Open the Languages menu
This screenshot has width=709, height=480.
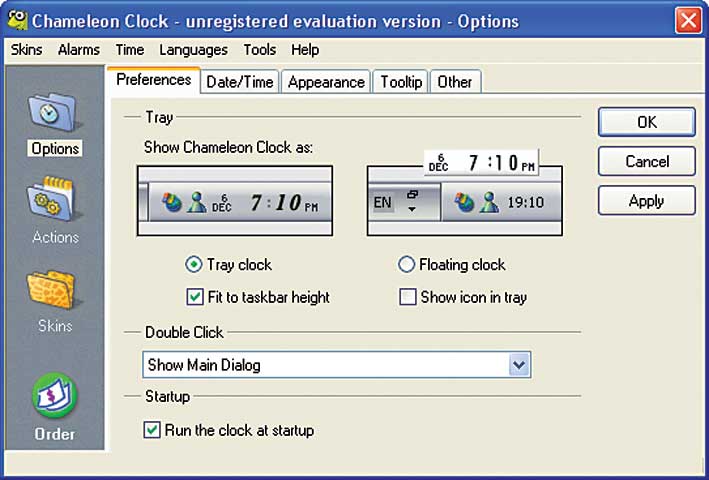click(x=194, y=49)
